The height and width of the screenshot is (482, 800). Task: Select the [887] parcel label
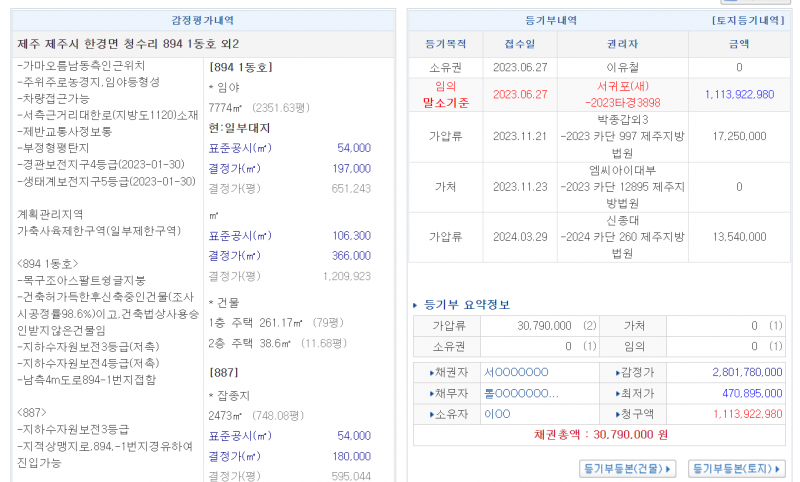222,370
